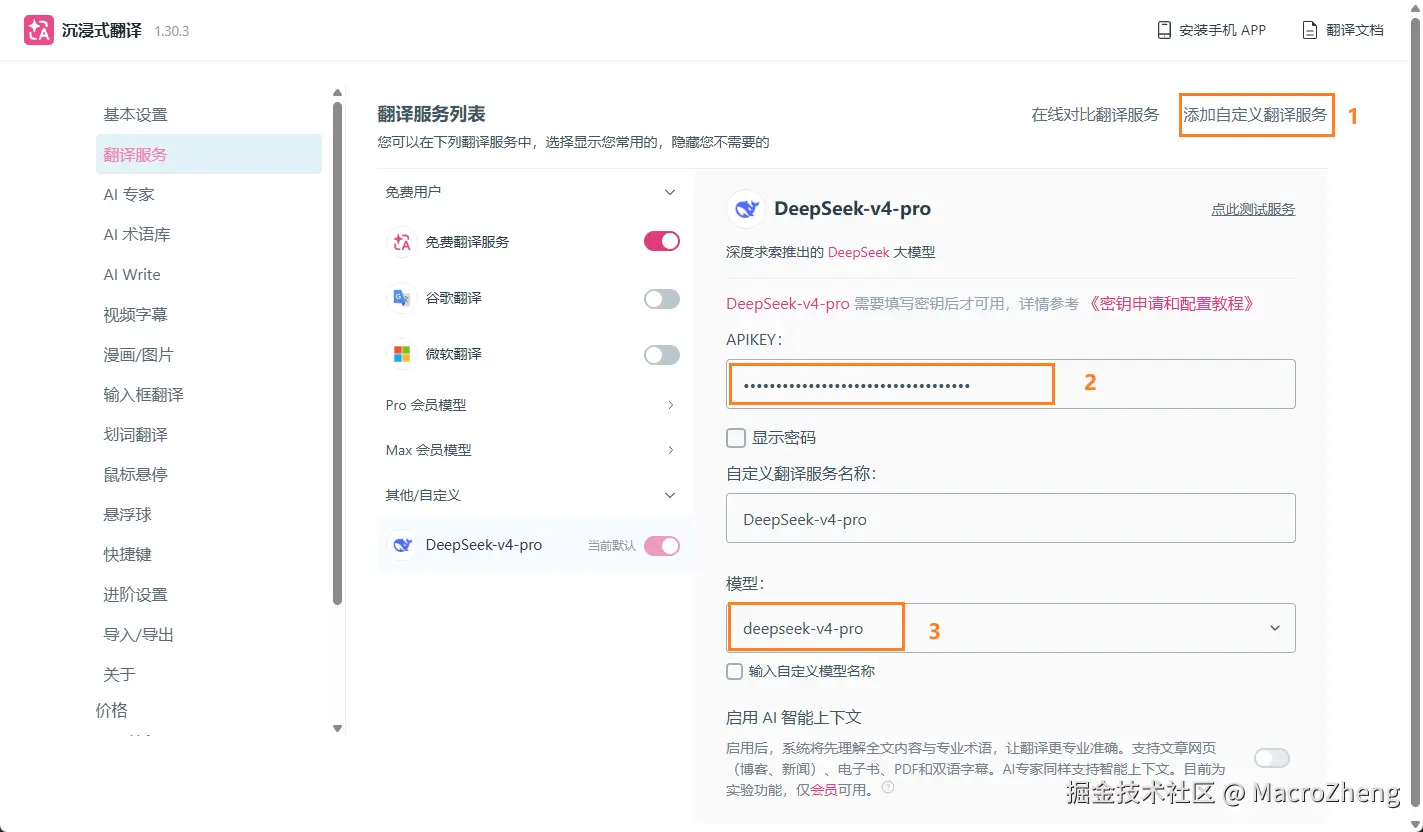The width and height of the screenshot is (1423, 832).
Task: Click the 谷歌翻译 label
Action: tap(453, 298)
